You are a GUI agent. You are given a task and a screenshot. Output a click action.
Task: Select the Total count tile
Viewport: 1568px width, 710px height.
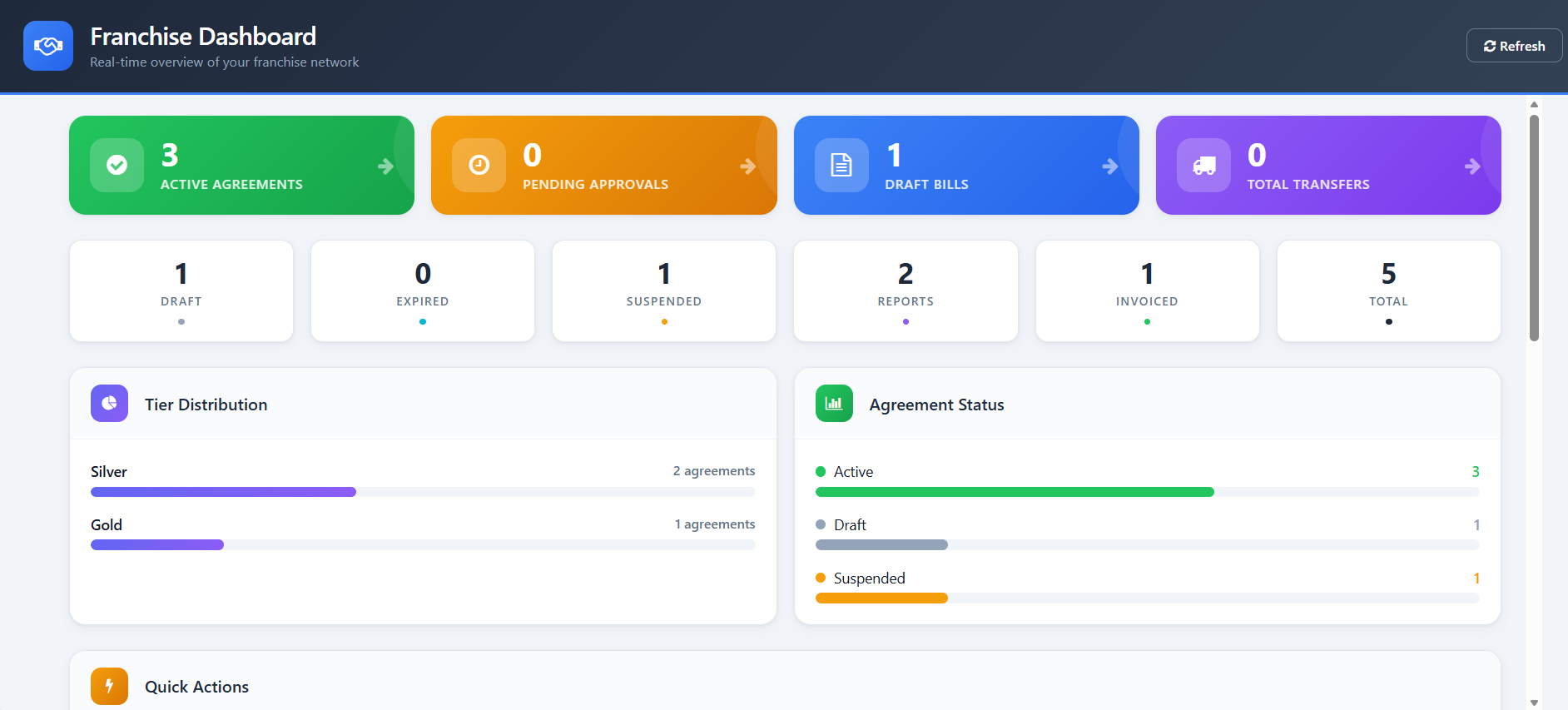pyautogui.click(x=1388, y=291)
